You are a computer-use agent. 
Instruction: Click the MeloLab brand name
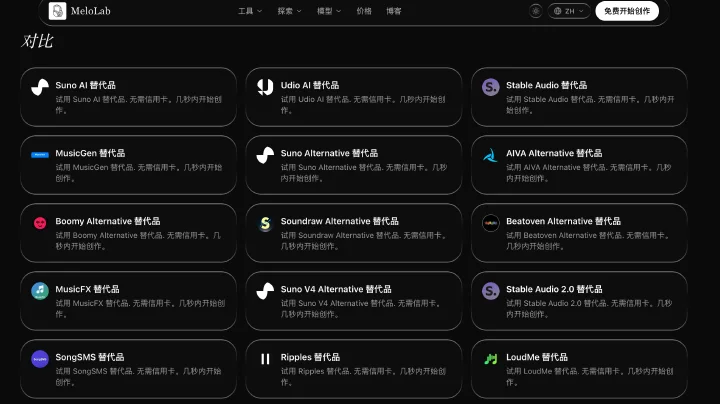pyautogui.click(x=90, y=11)
